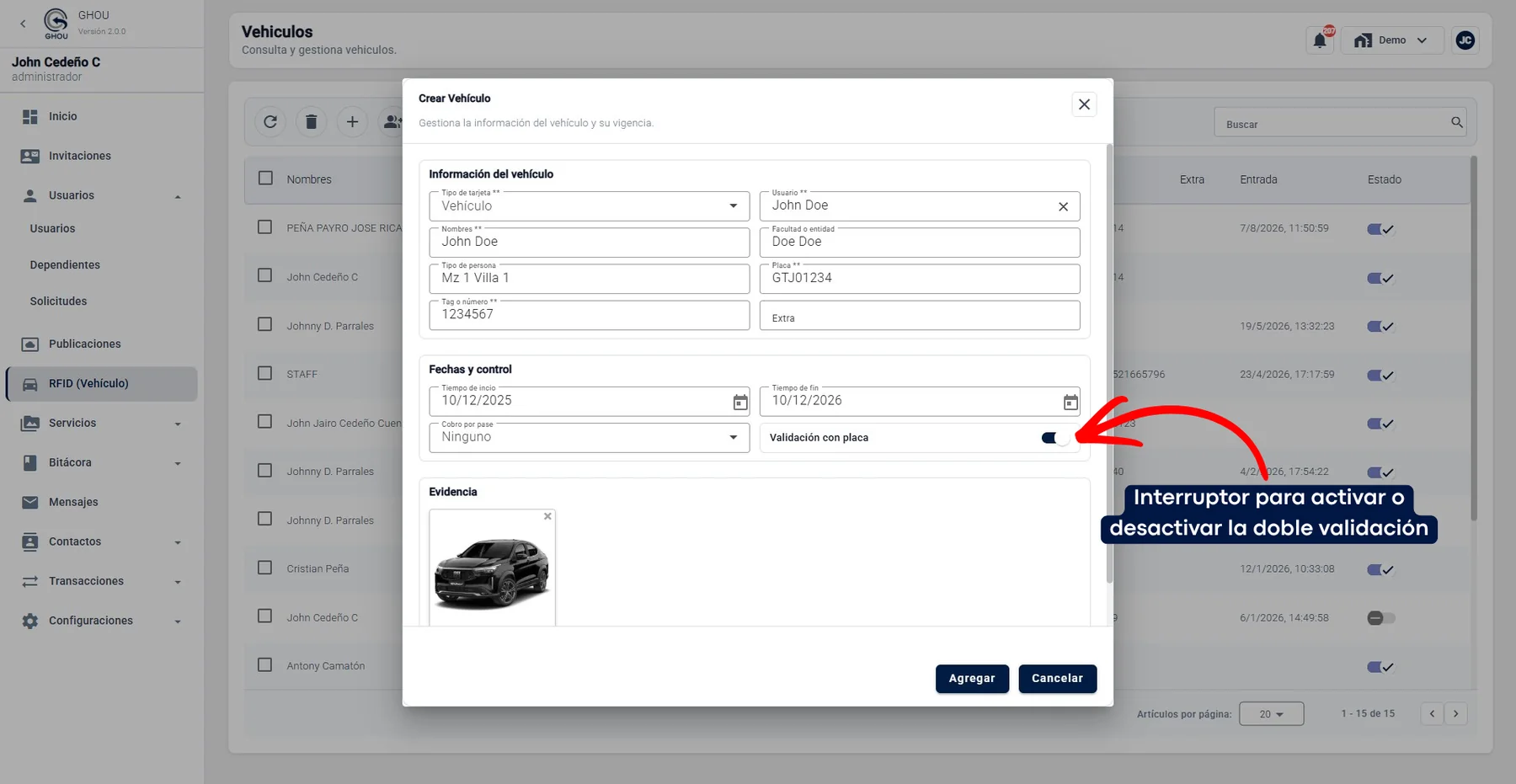Click the search magnifier icon in Buscar

1457,123
